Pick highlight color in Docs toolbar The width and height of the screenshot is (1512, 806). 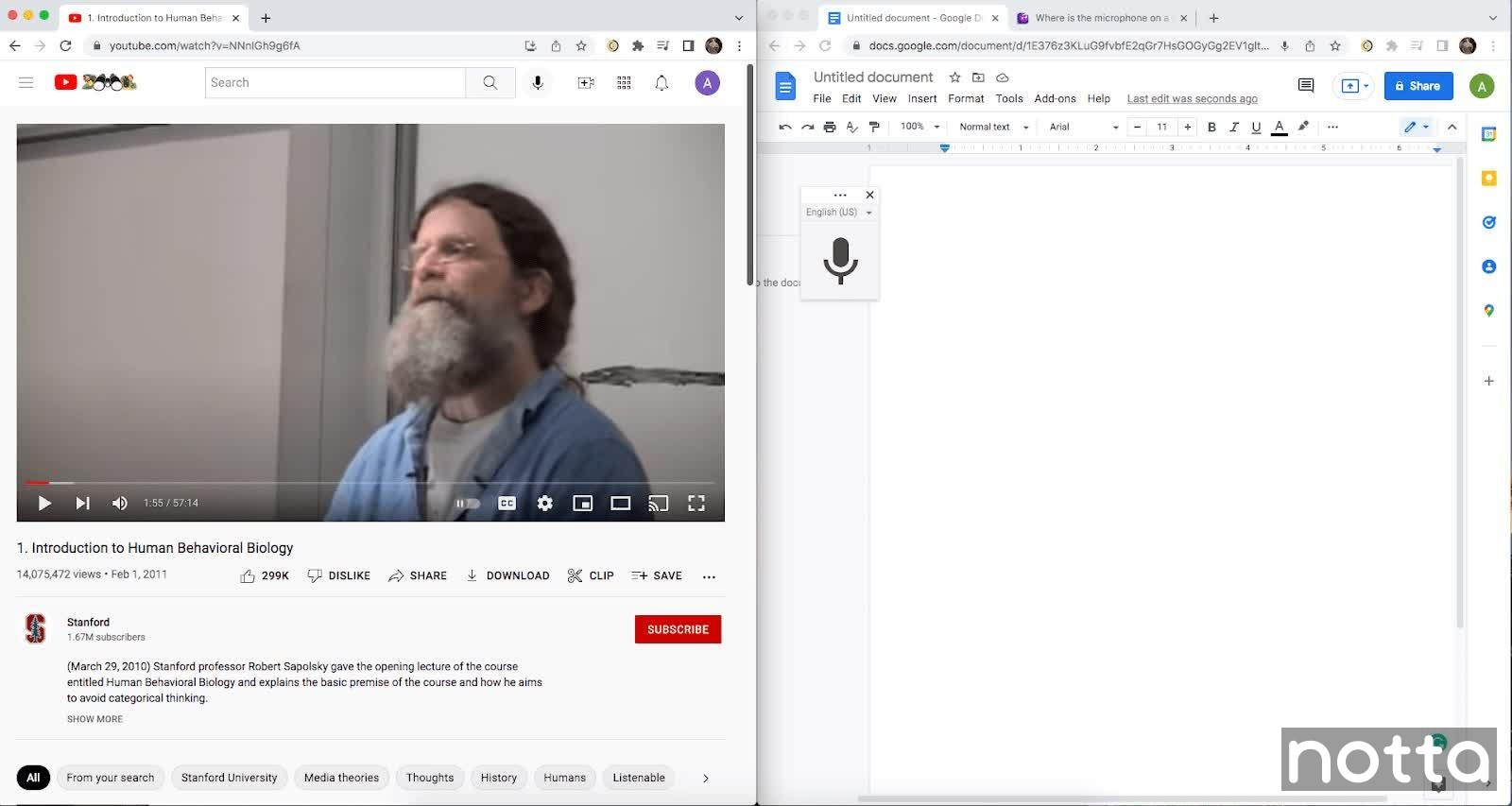(x=1303, y=126)
